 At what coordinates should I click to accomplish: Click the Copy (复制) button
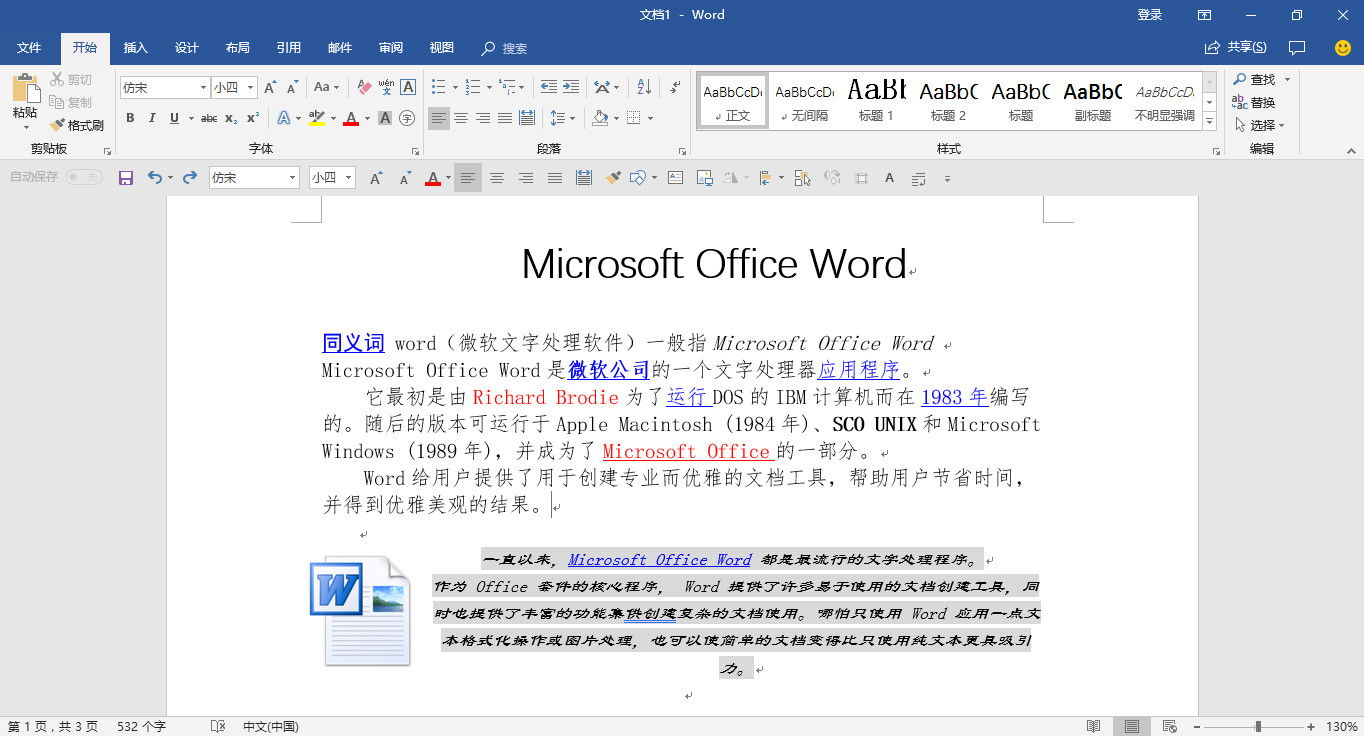tap(71, 102)
